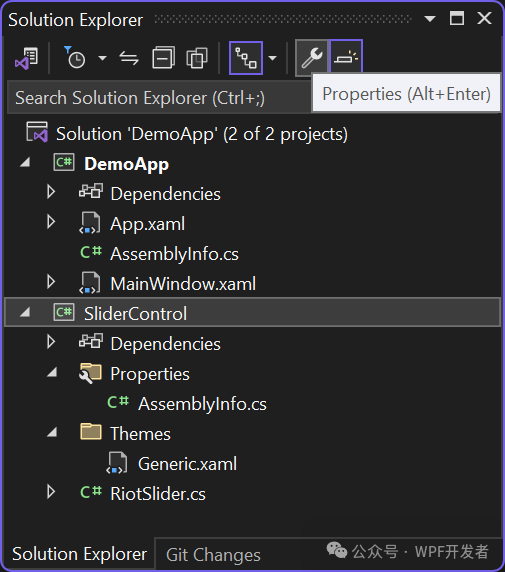Close the Solution Explorer panel
This screenshot has height=572, width=505.
[x=484, y=18]
